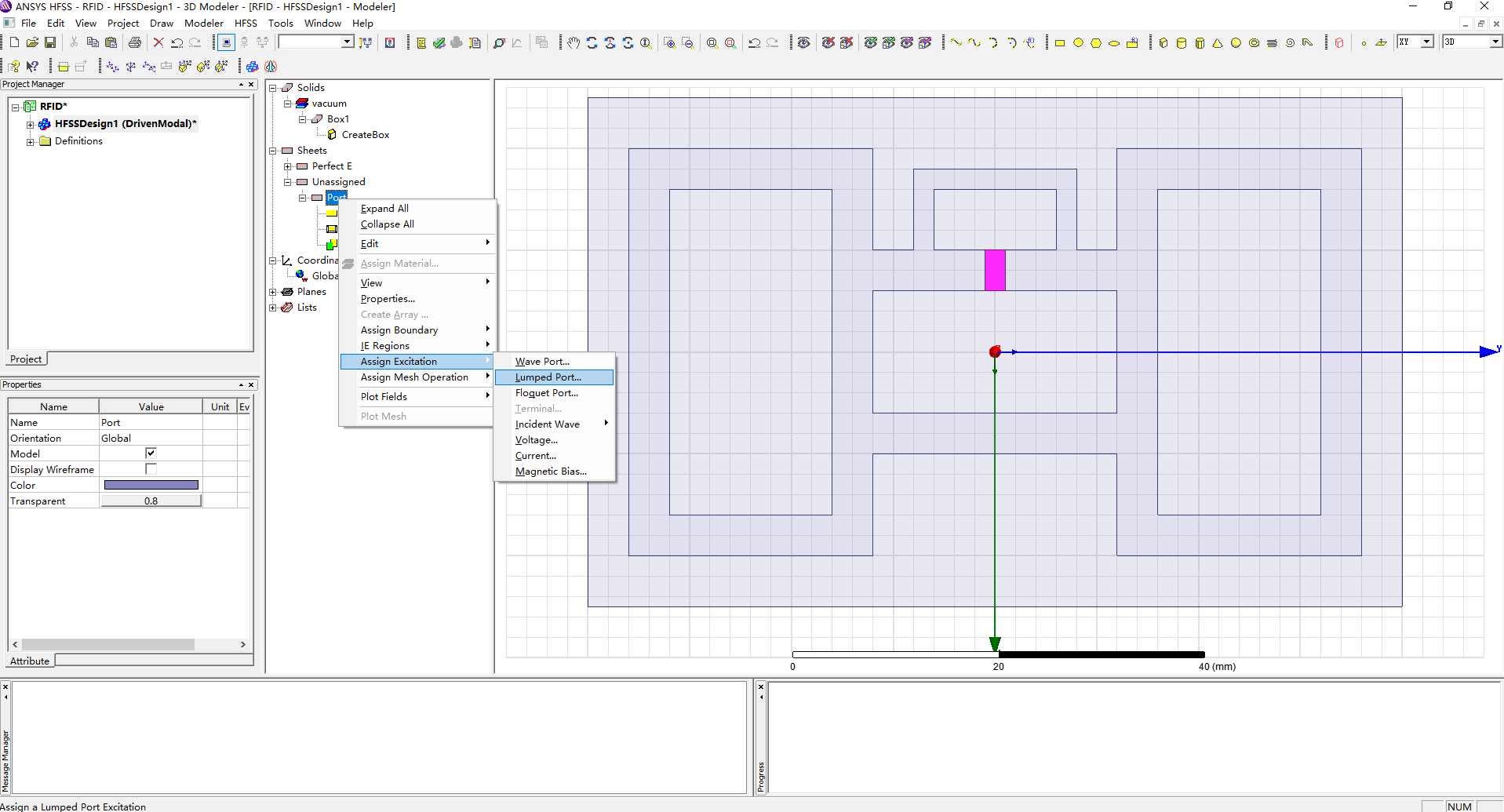This screenshot has width=1504, height=812.
Task: Click the Print icon in toolbar
Action: click(x=135, y=43)
